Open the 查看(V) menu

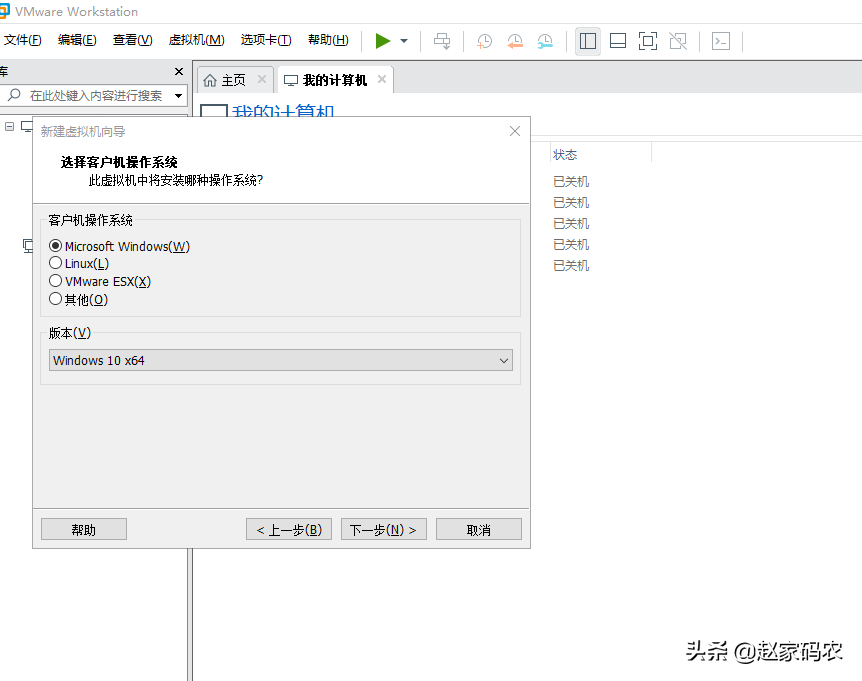pos(132,40)
